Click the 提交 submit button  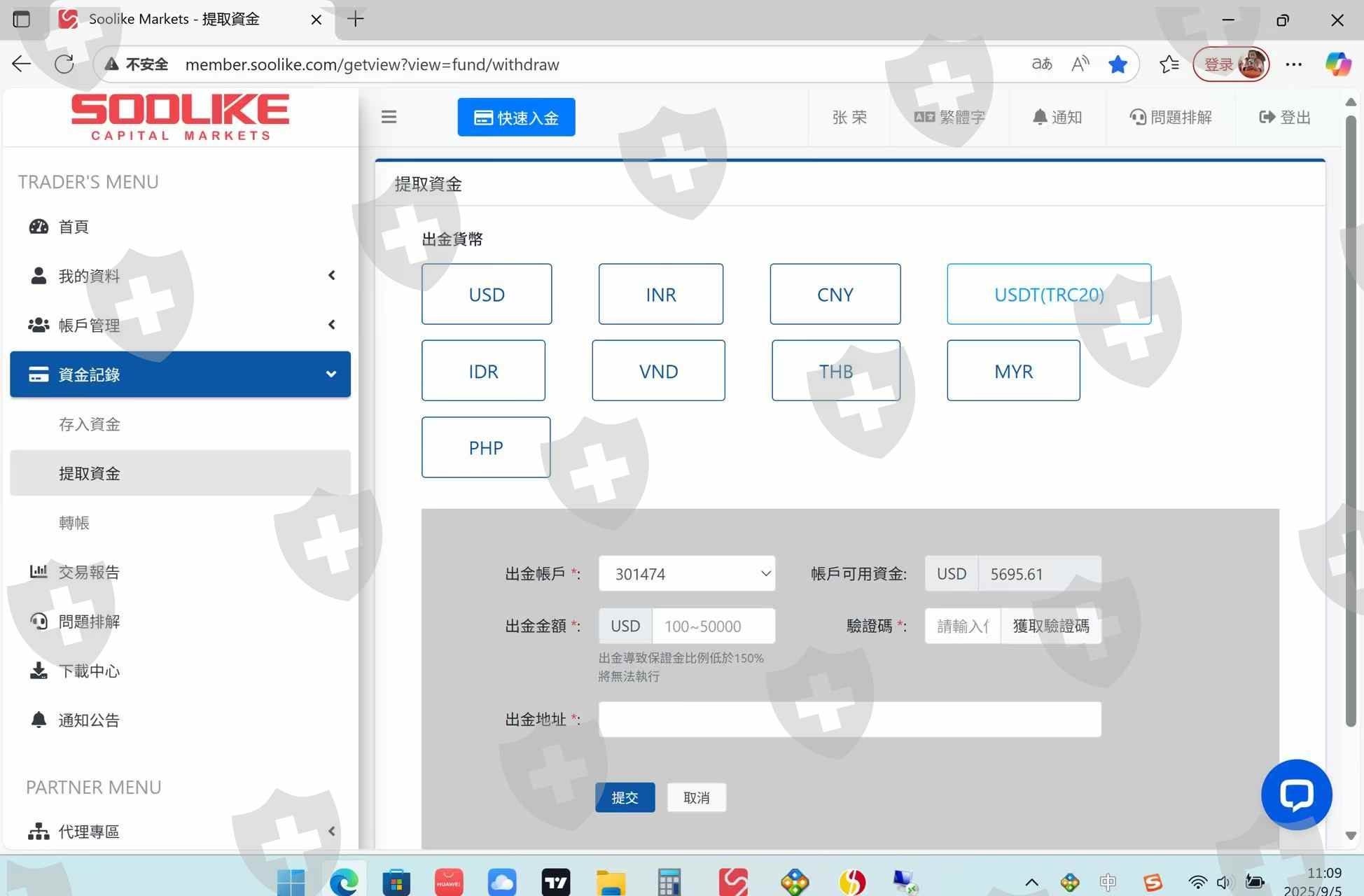tap(625, 797)
